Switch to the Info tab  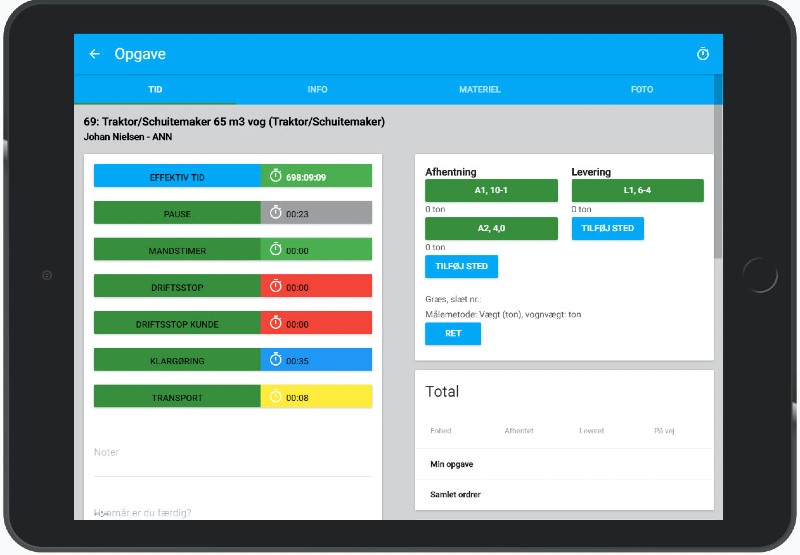pos(317,90)
